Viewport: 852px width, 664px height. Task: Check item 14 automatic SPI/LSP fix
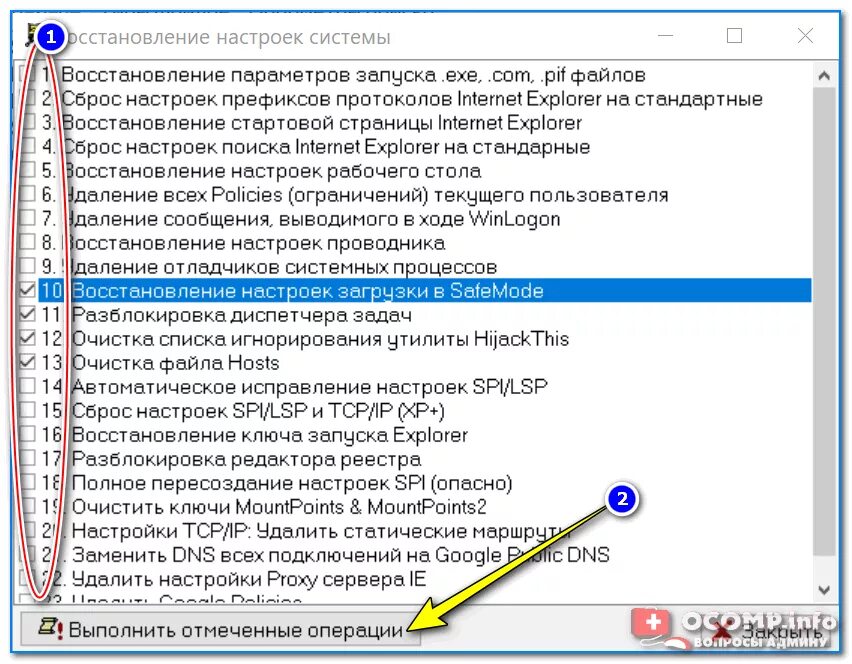click(27, 386)
